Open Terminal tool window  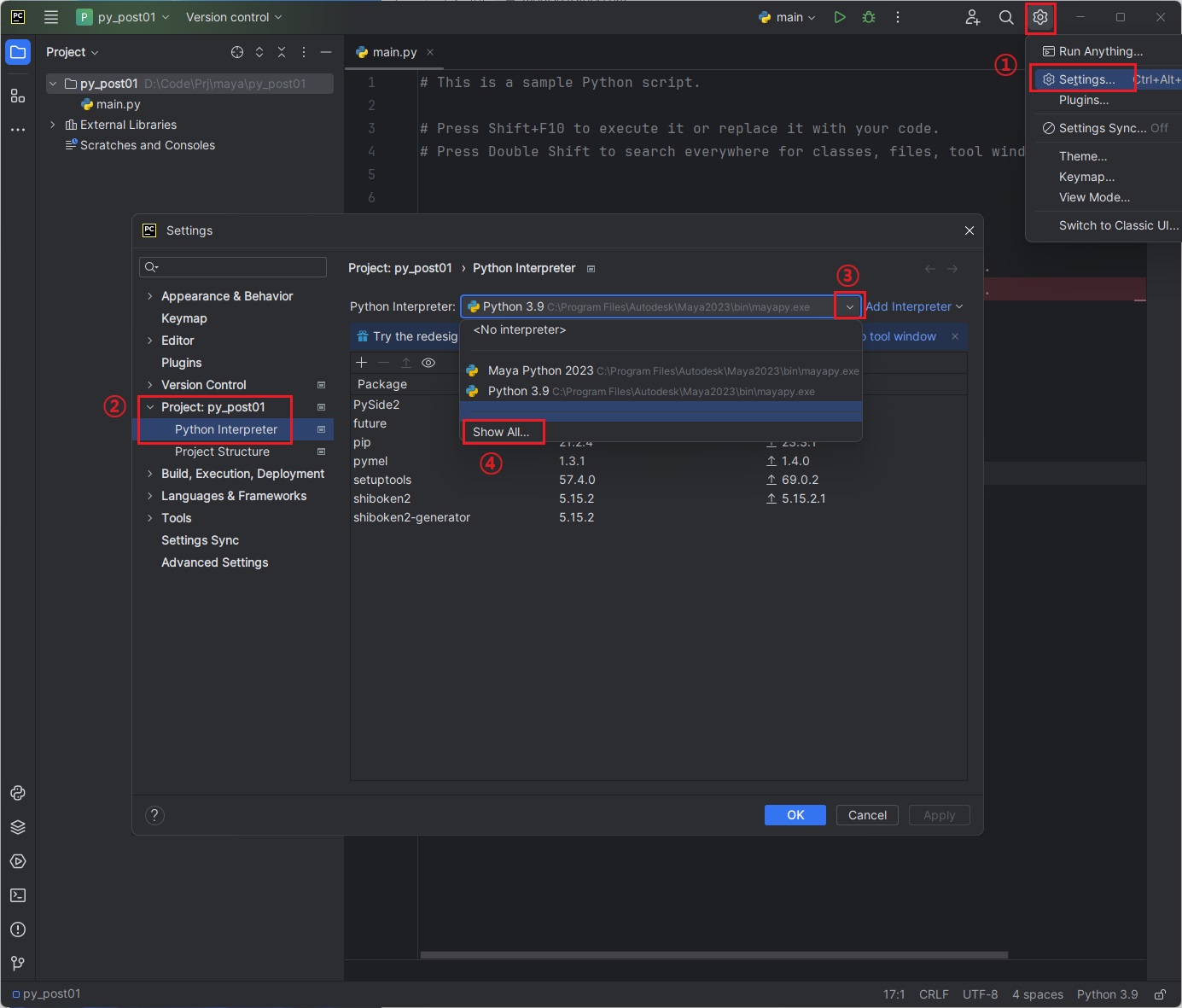18,895
